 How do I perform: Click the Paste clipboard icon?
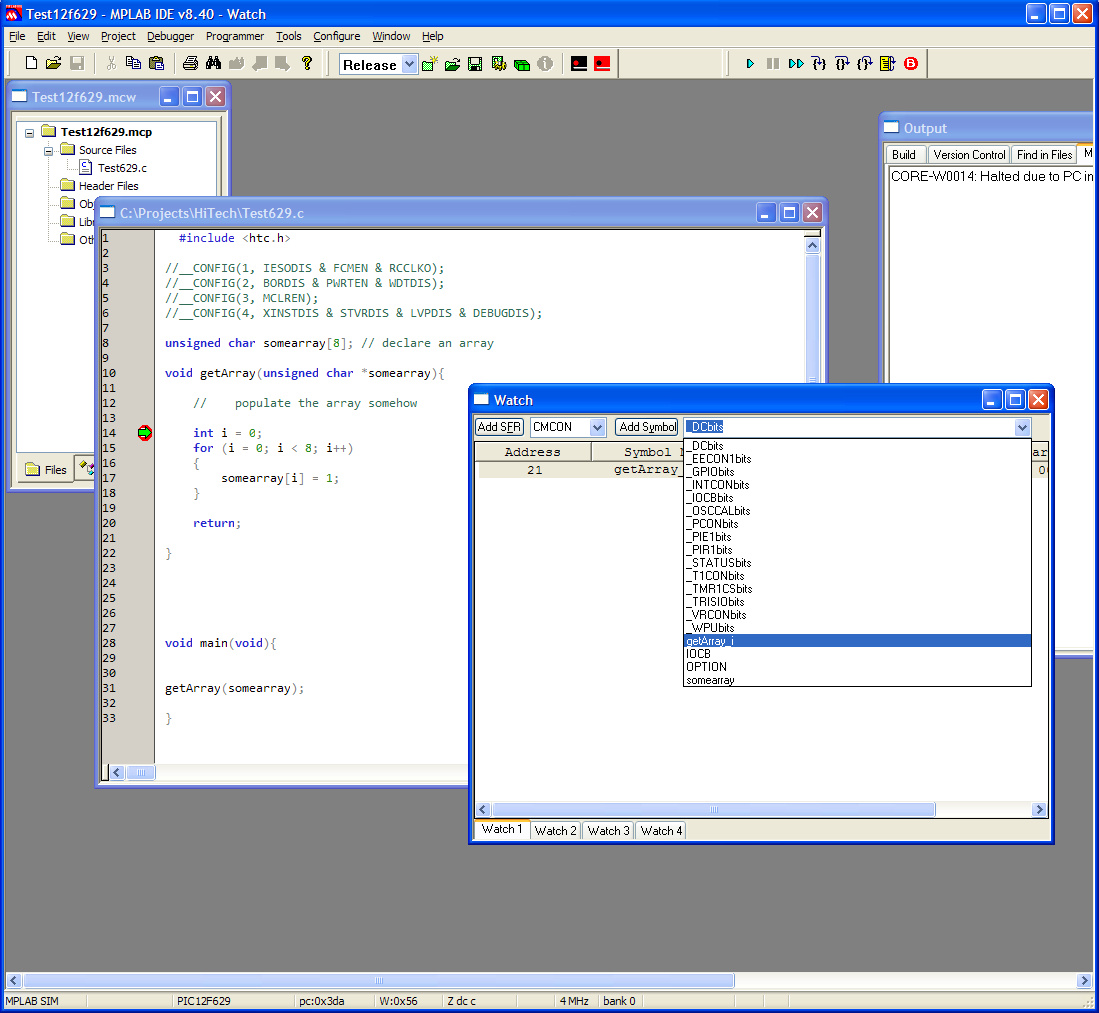coord(156,63)
